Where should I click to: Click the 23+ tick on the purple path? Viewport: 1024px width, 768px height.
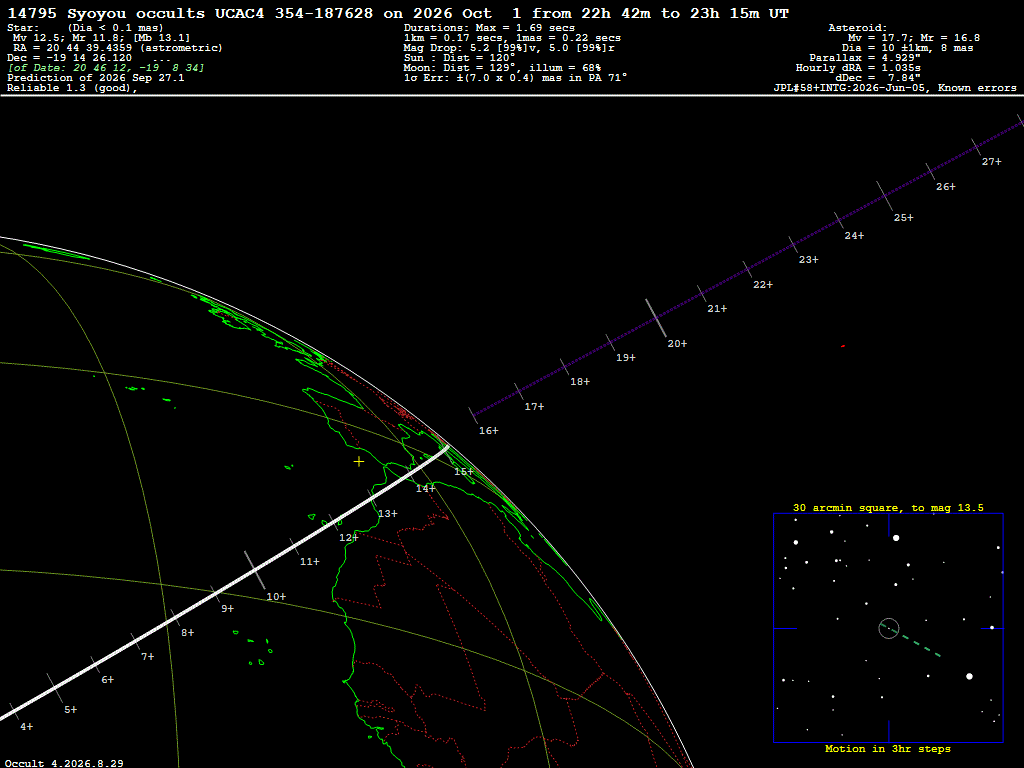(x=808, y=259)
